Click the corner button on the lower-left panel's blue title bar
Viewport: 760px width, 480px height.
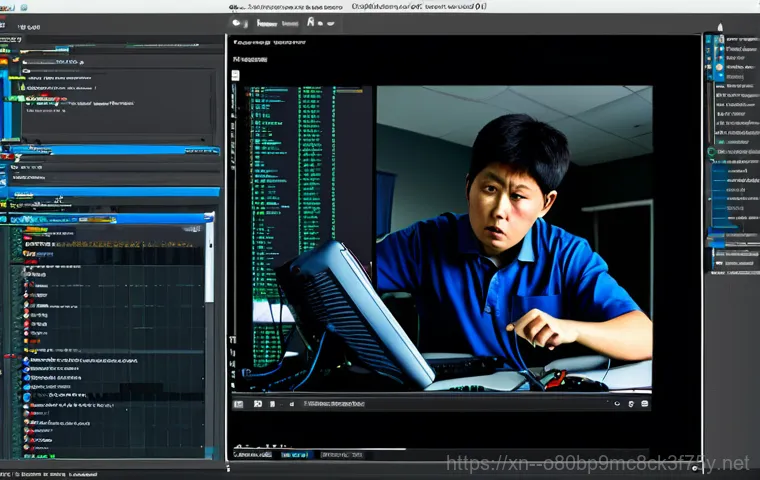pyautogui.click(x=209, y=218)
